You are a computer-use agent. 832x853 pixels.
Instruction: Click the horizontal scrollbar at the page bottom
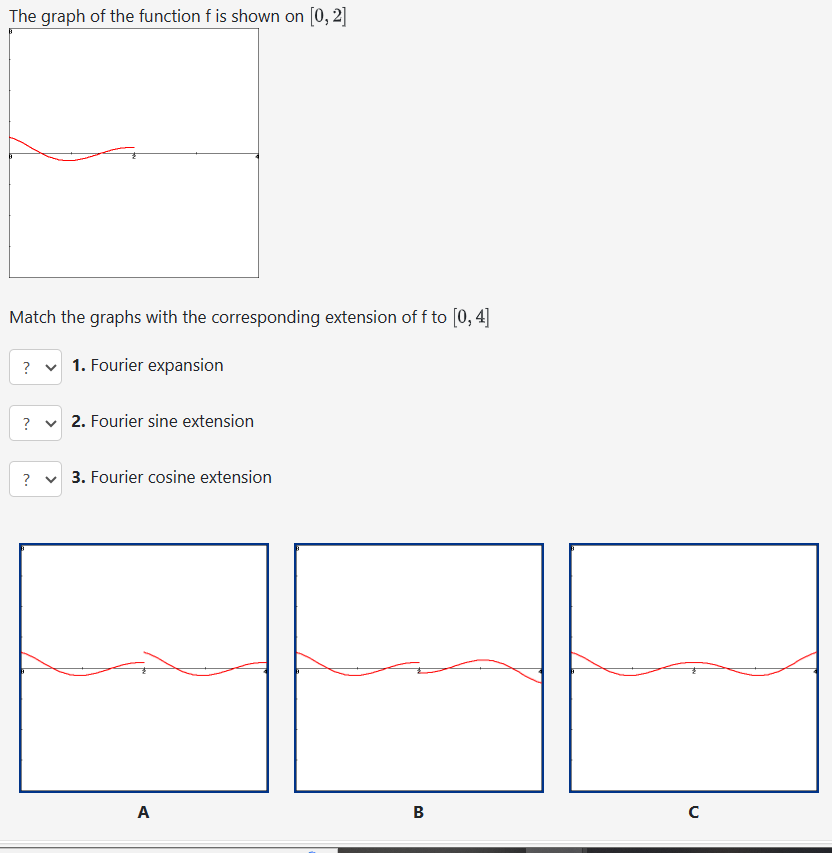[x=416, y=848]
